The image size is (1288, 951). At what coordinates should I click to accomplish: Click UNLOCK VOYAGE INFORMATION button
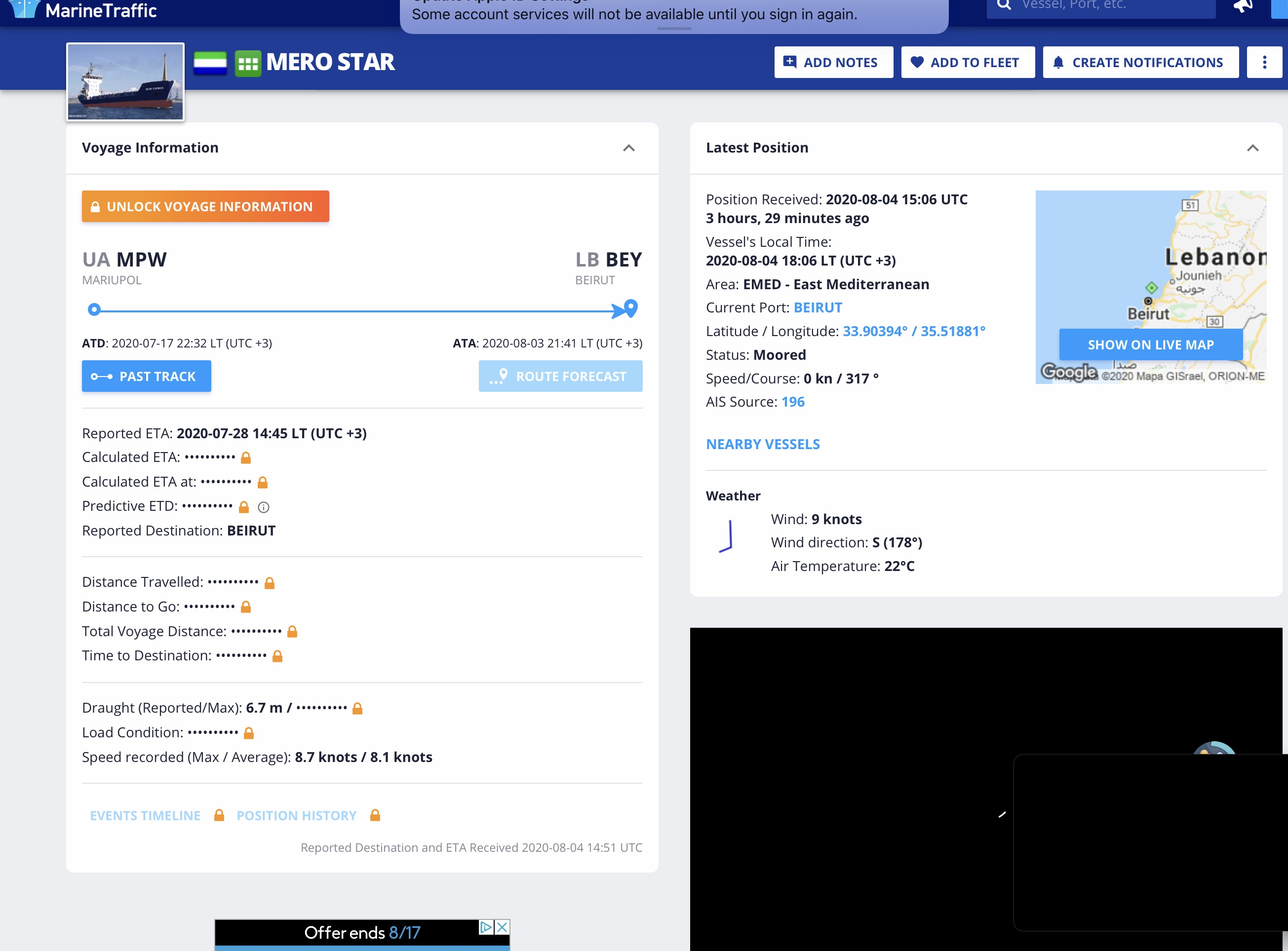tap(205, 206)
